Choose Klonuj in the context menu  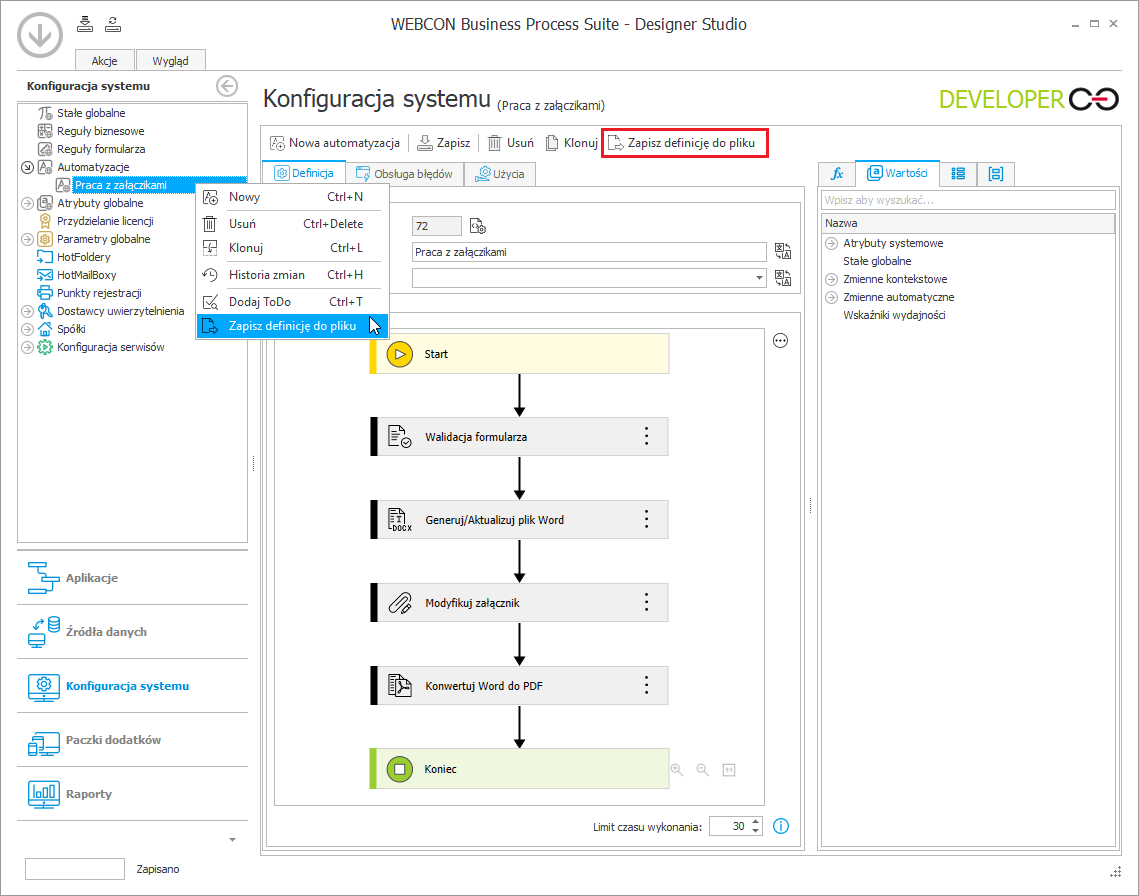pyautogui.click(x=293, y=248)
